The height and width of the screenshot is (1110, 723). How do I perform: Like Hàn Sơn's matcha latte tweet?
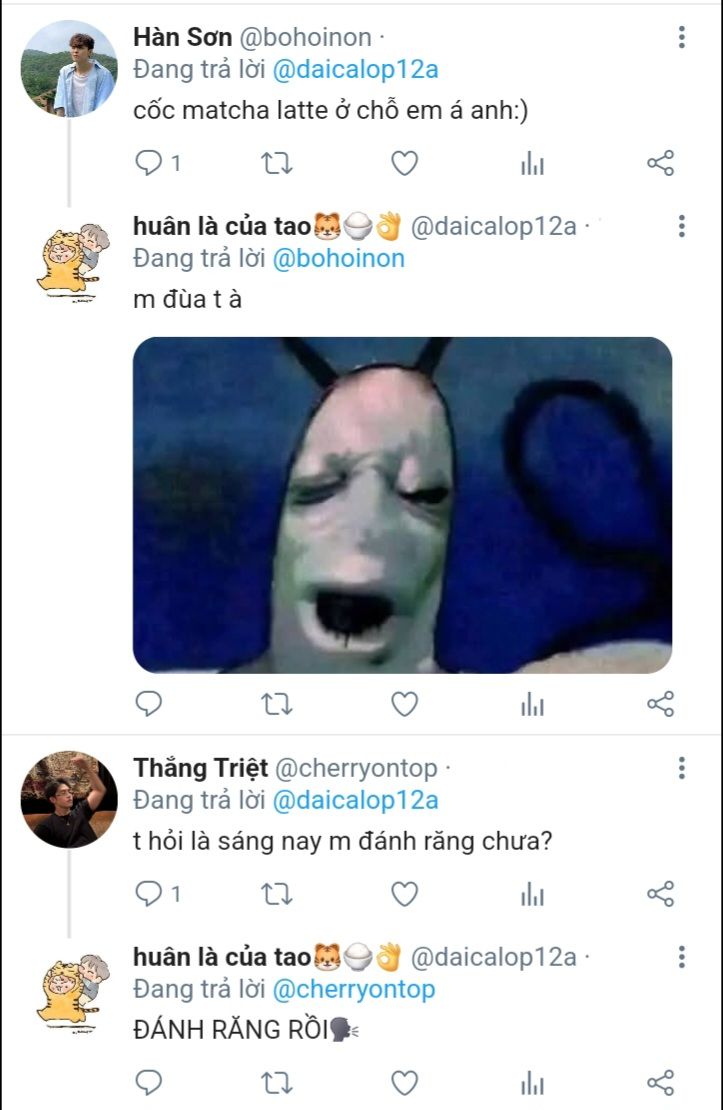point(404,163)
